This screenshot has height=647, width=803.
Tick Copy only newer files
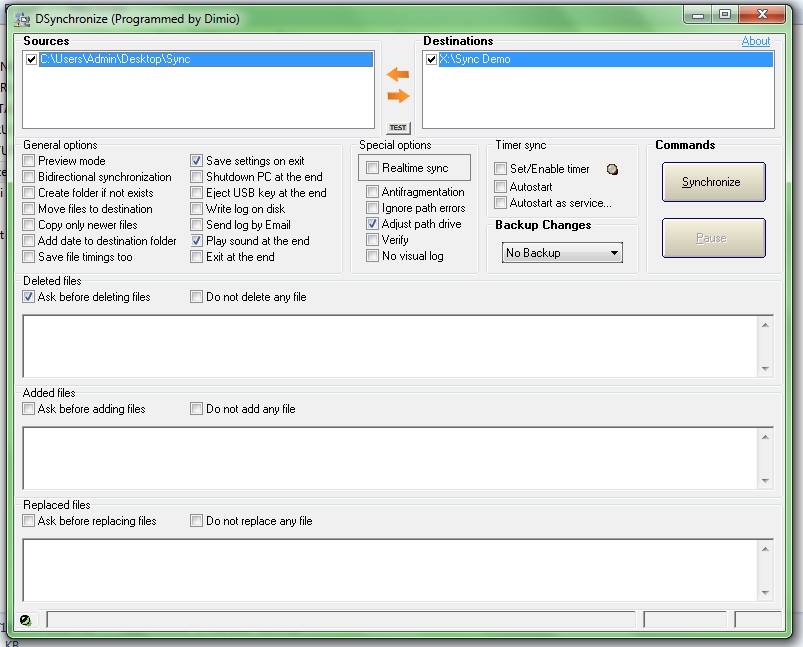tap(29, 224)
